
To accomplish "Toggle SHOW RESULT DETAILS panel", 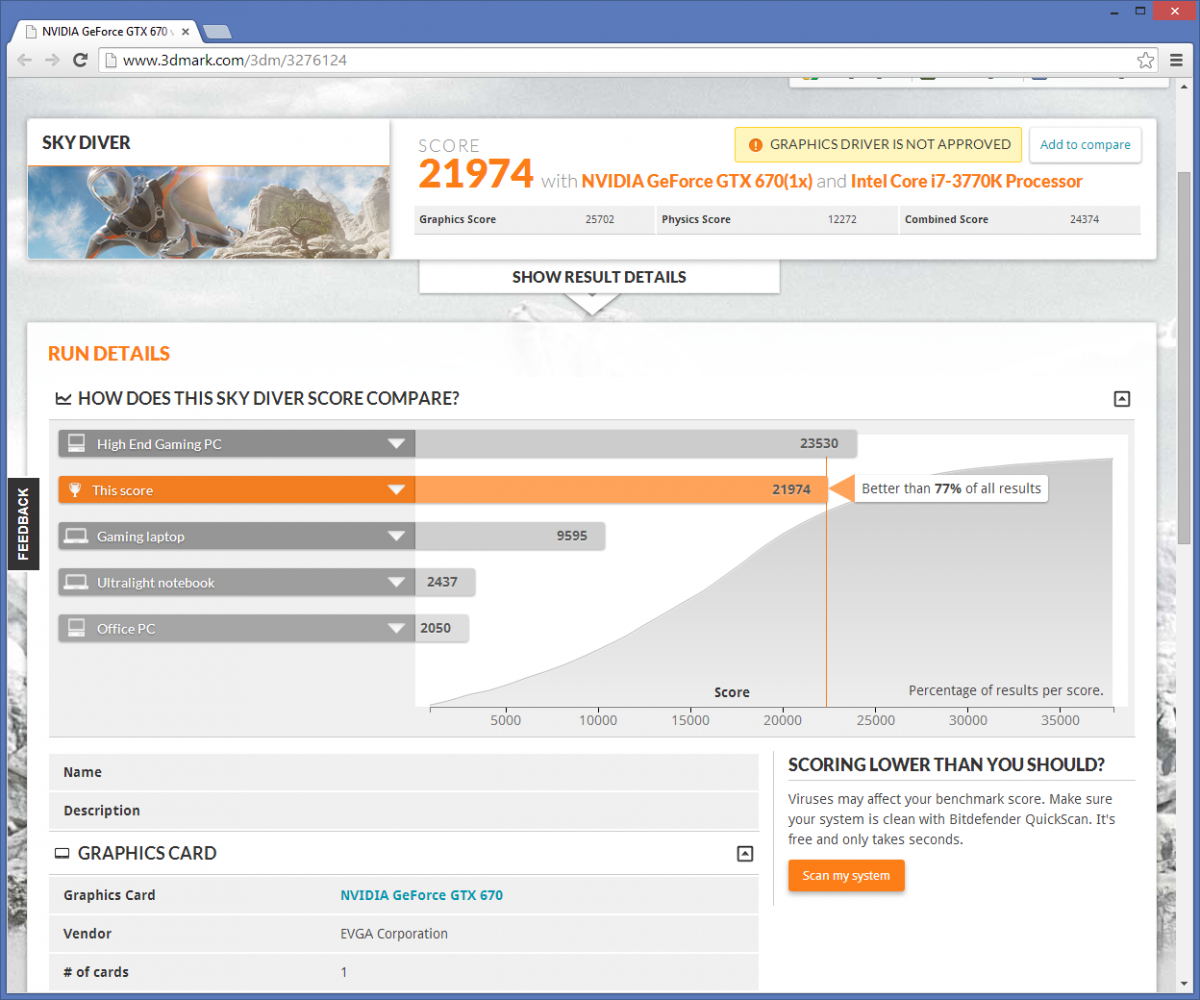I will (599, 277).
